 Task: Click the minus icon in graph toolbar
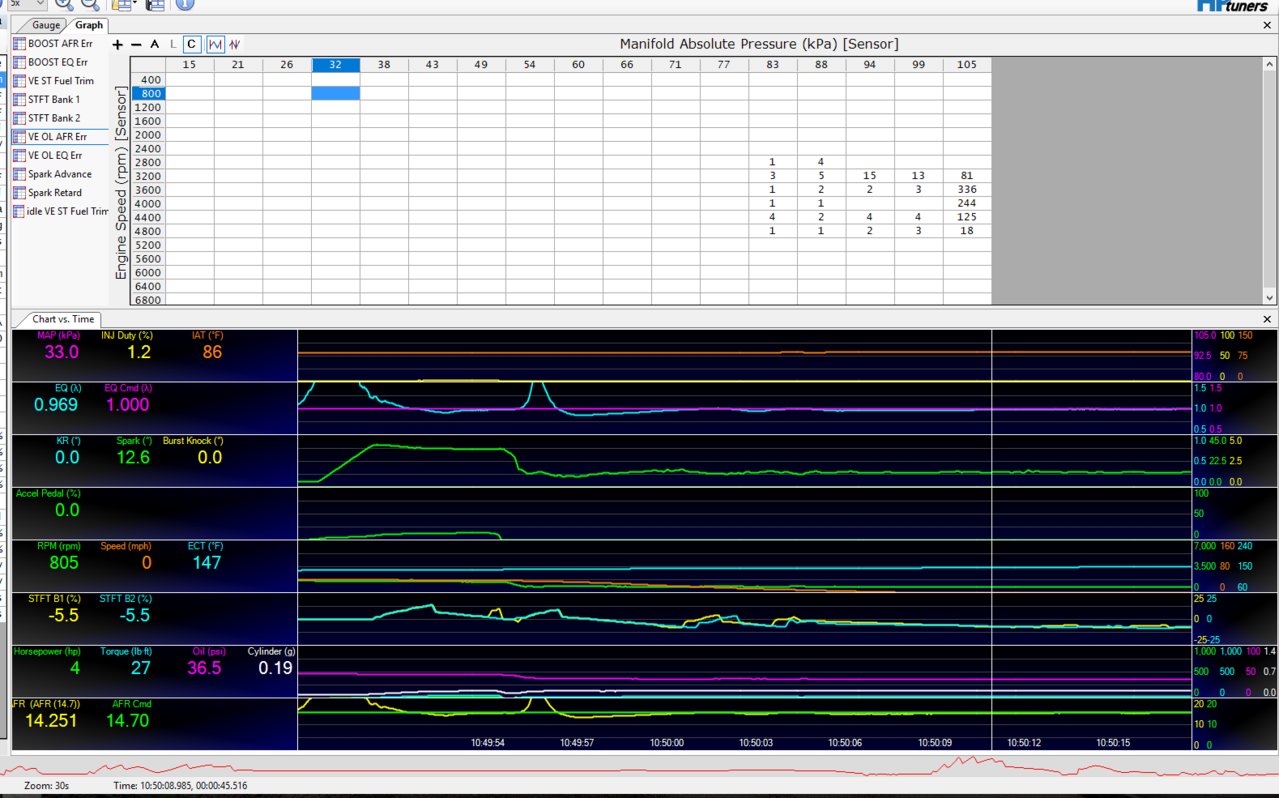pos(136,44)
